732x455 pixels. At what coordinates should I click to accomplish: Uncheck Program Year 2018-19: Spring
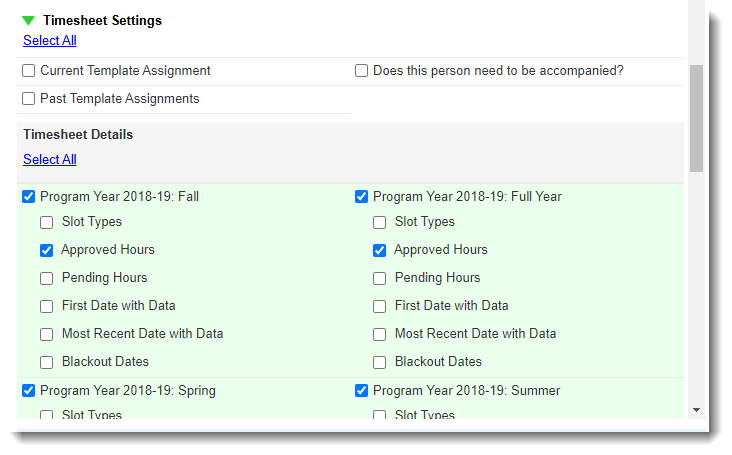pyautogui.click(x=28, y=390)
